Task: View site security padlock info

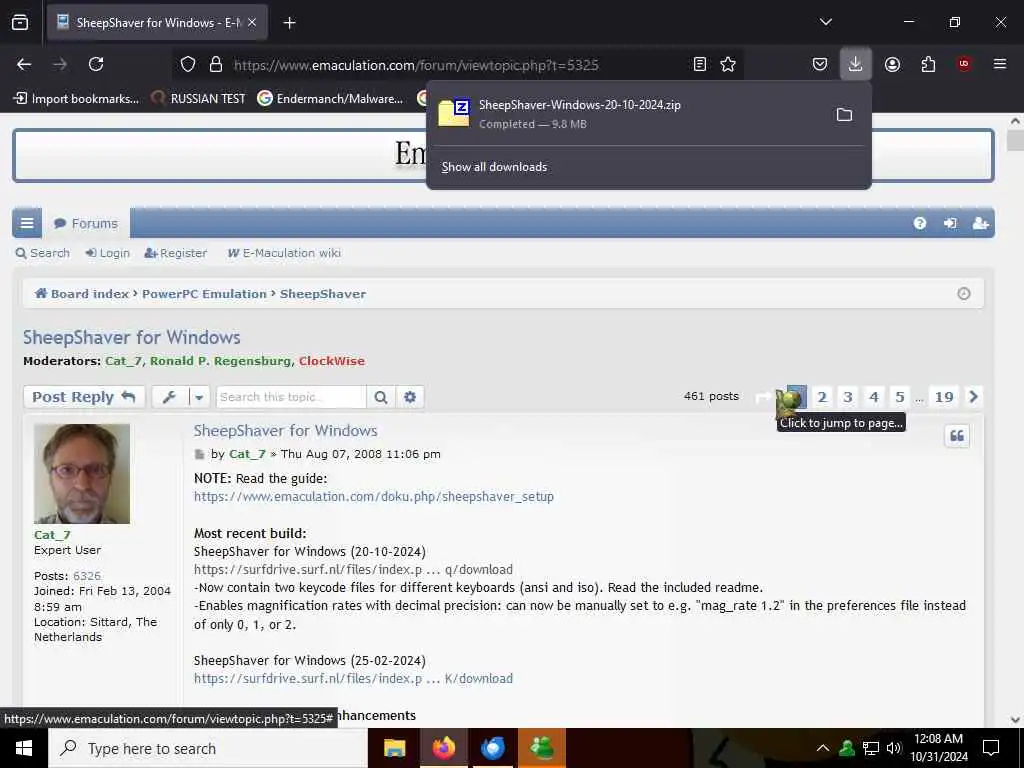Action: 216,64
